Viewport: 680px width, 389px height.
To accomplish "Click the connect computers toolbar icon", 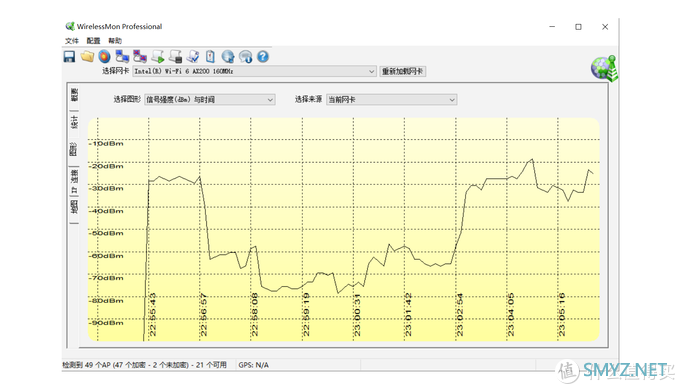I will pos(122,57).
